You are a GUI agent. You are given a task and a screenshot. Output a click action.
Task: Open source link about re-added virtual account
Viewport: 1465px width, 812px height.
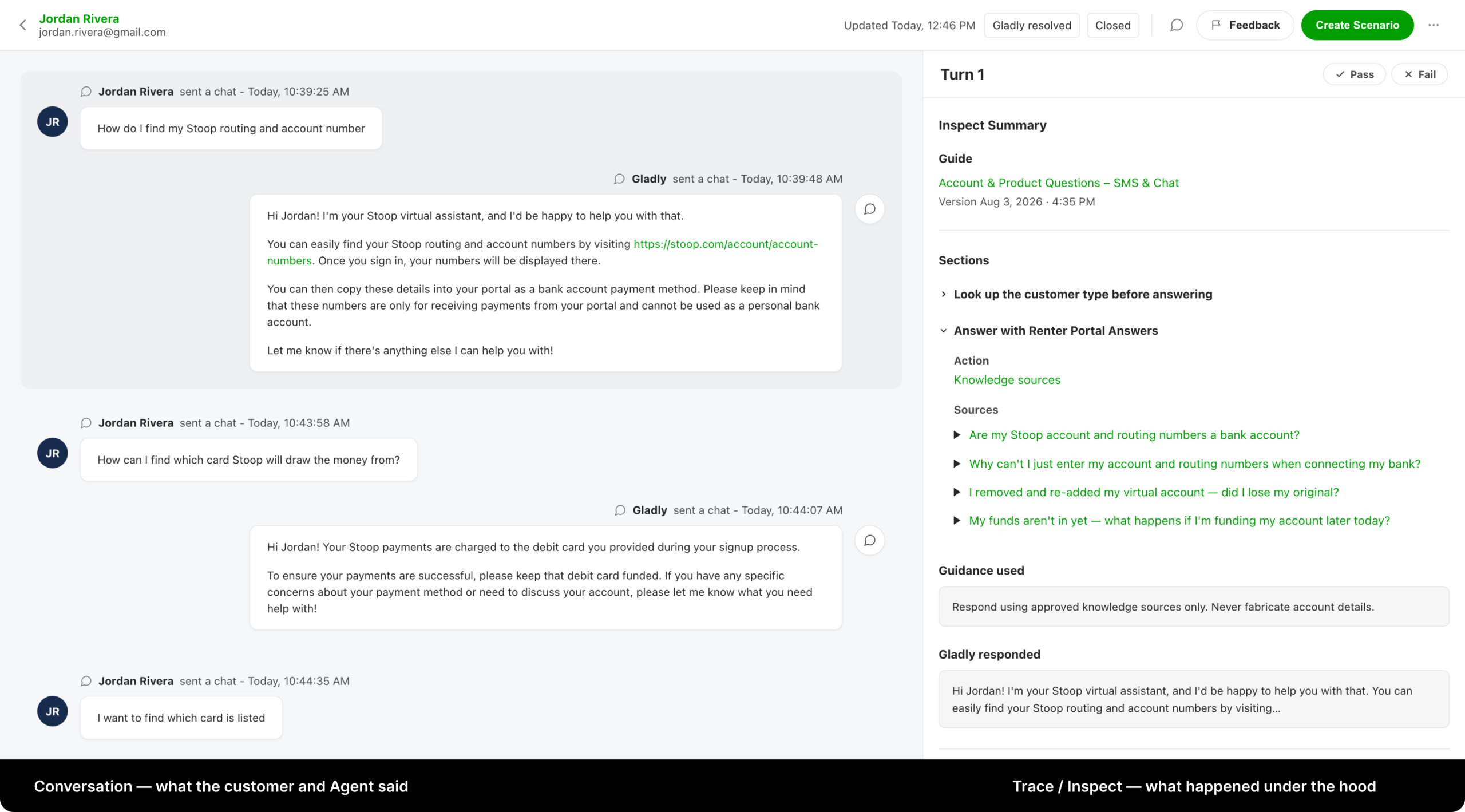tap(1154, 492)
